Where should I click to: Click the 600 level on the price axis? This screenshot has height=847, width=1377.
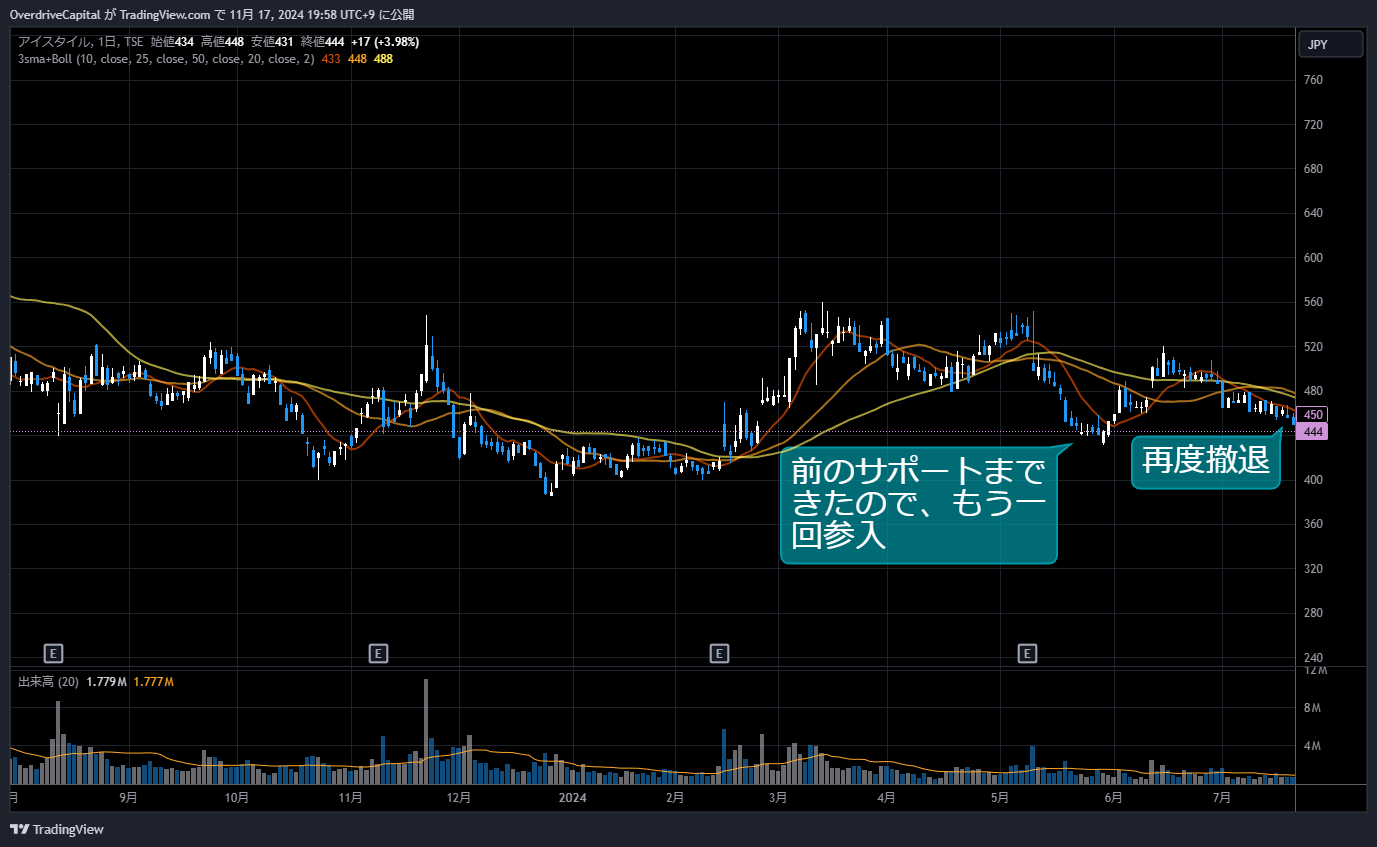1313,258
